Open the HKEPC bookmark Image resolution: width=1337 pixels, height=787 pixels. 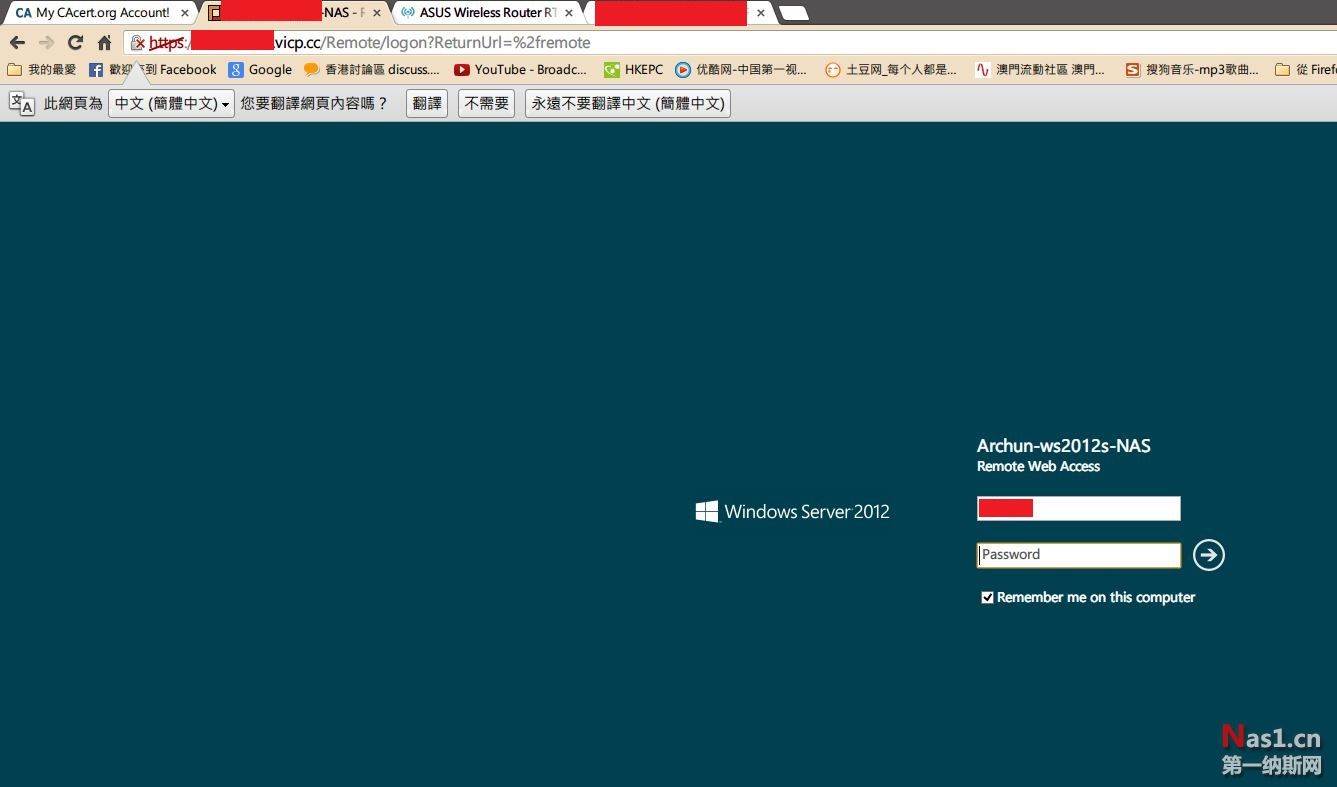[x=634, y=70]
